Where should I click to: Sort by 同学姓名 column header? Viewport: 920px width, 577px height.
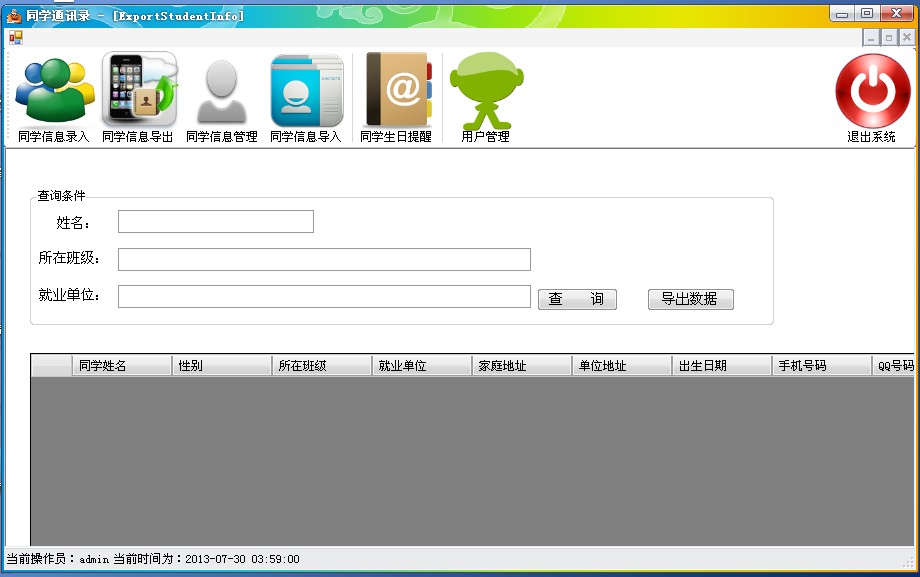point(122,366)
